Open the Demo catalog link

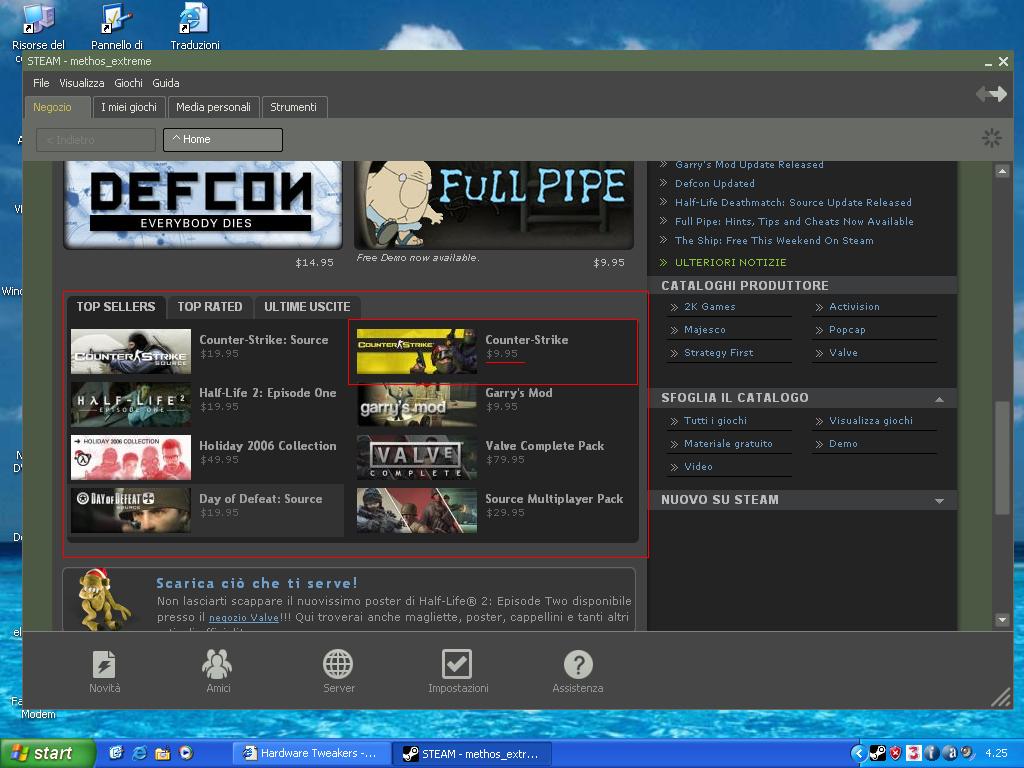(x=843, y=444)
